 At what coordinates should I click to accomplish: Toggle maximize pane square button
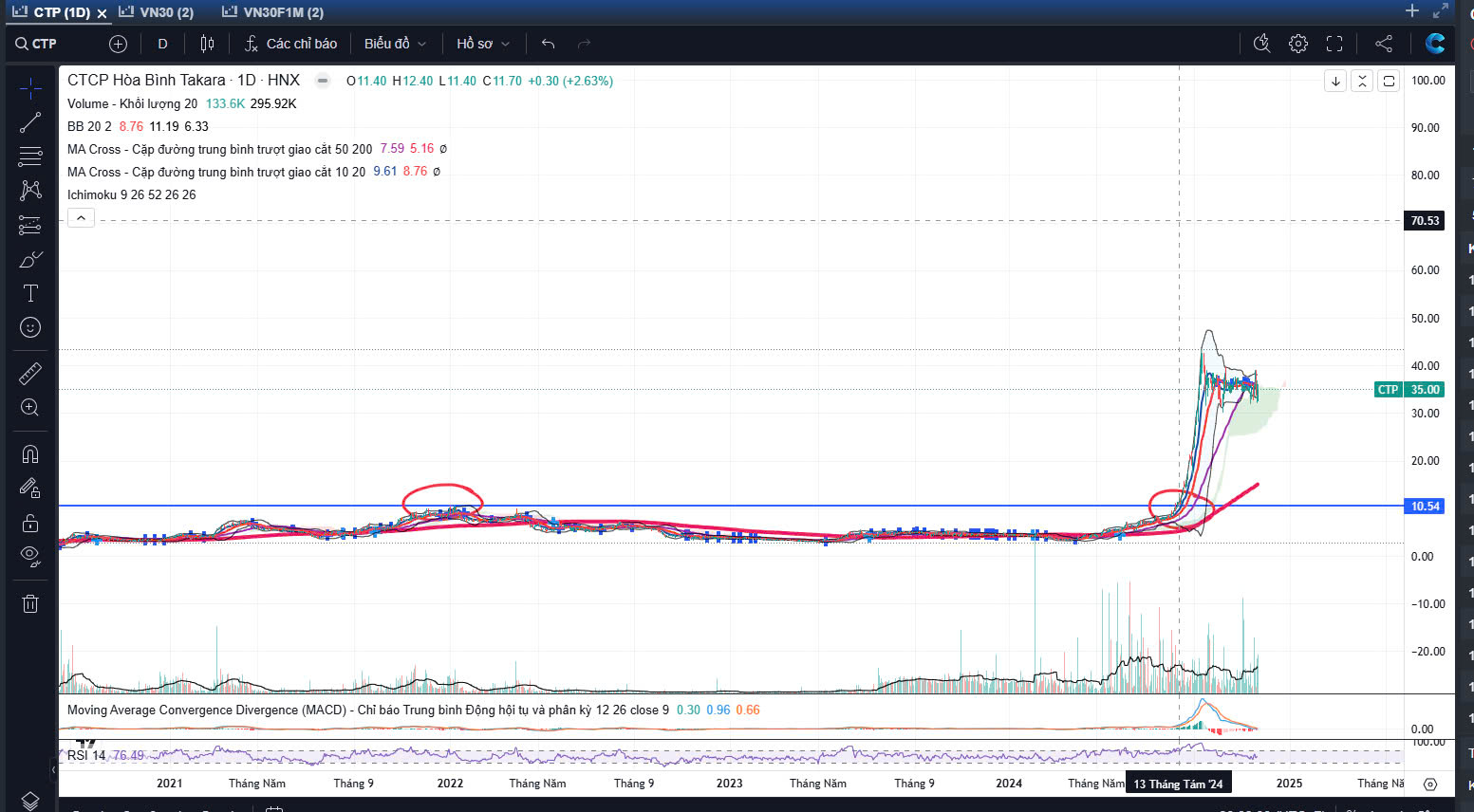(1389, 81)
